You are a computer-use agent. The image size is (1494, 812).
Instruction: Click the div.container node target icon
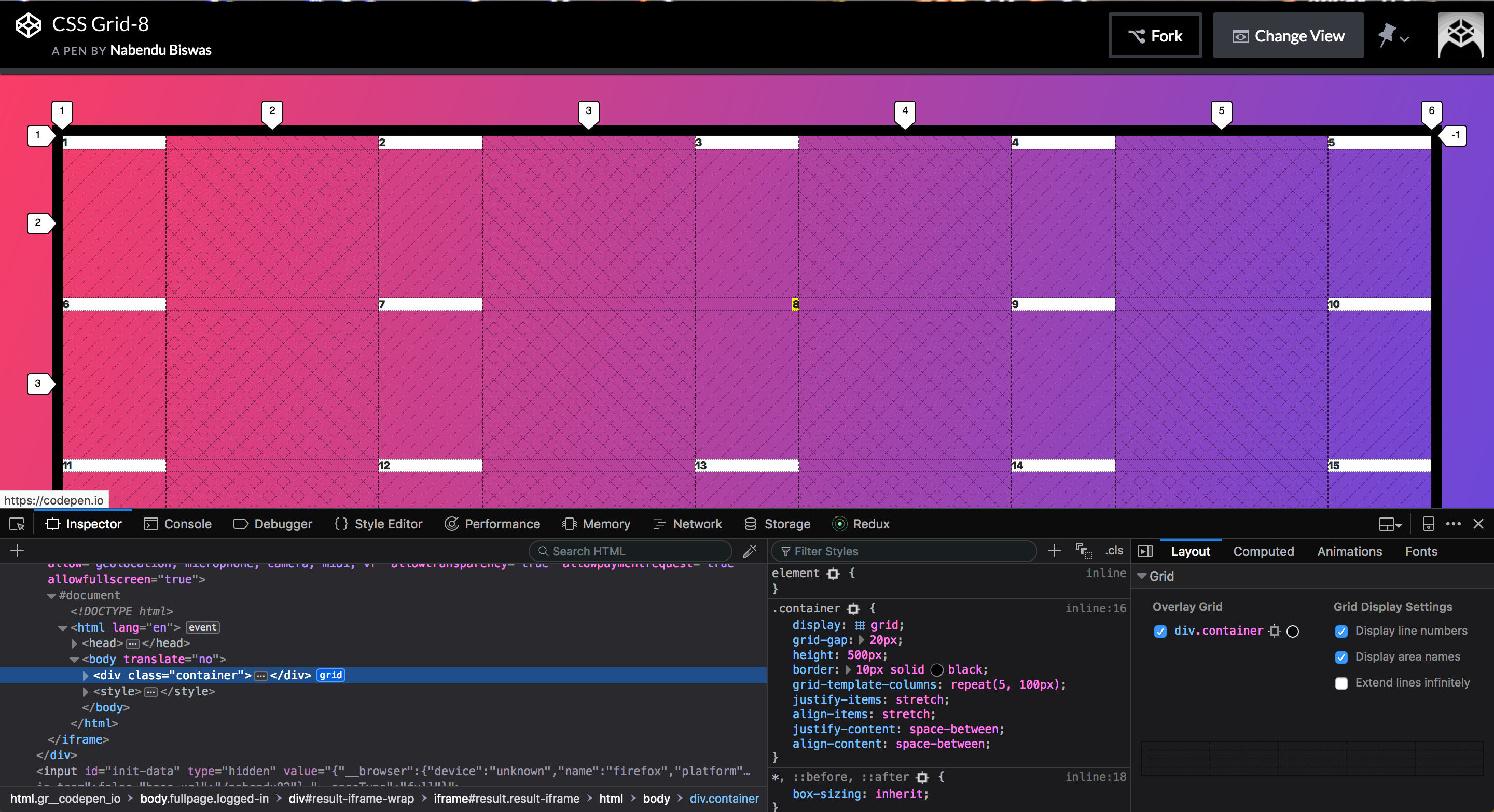tap(1274, 631)
